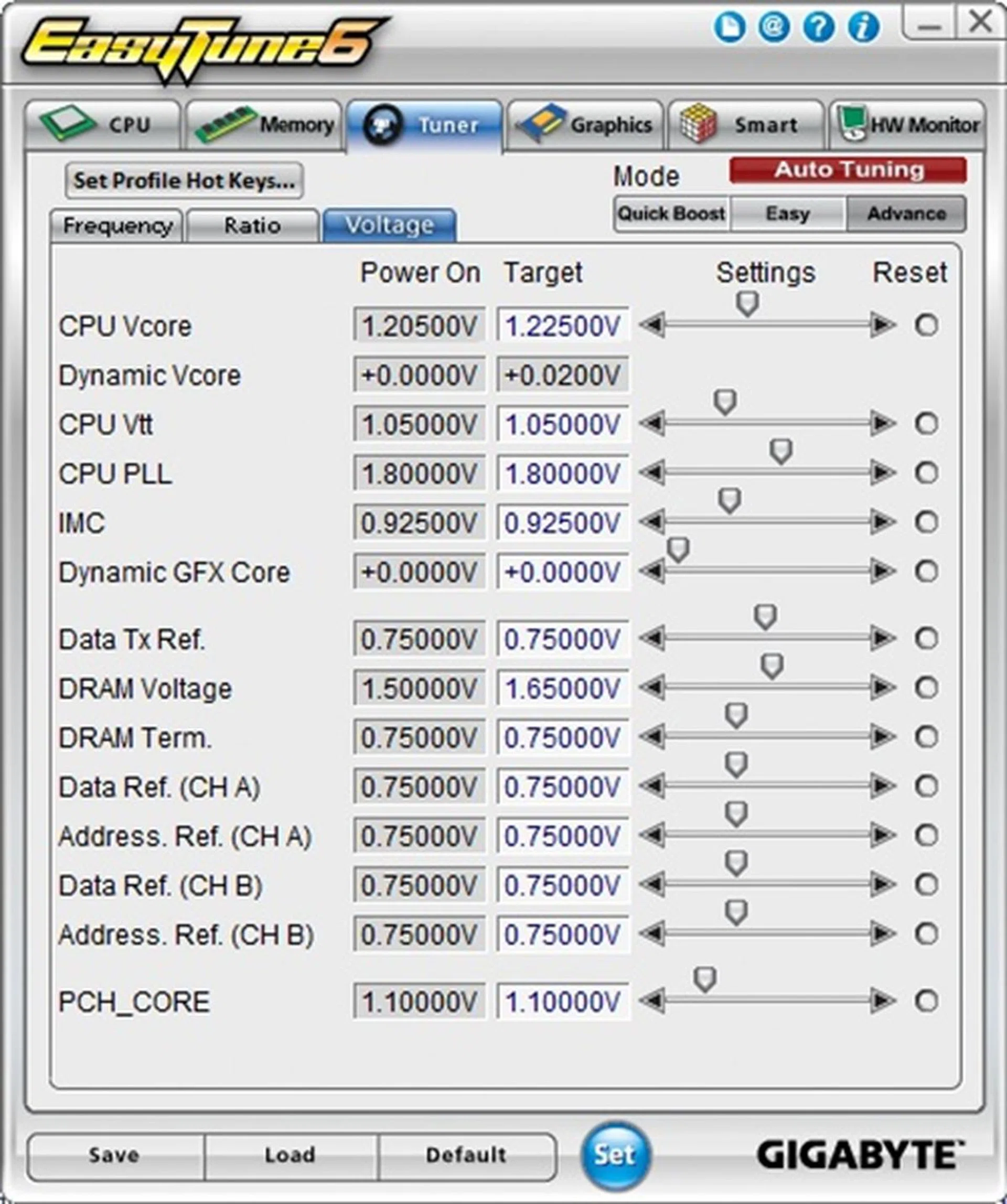Click Set Profile Hot Keys

[184, 179]
